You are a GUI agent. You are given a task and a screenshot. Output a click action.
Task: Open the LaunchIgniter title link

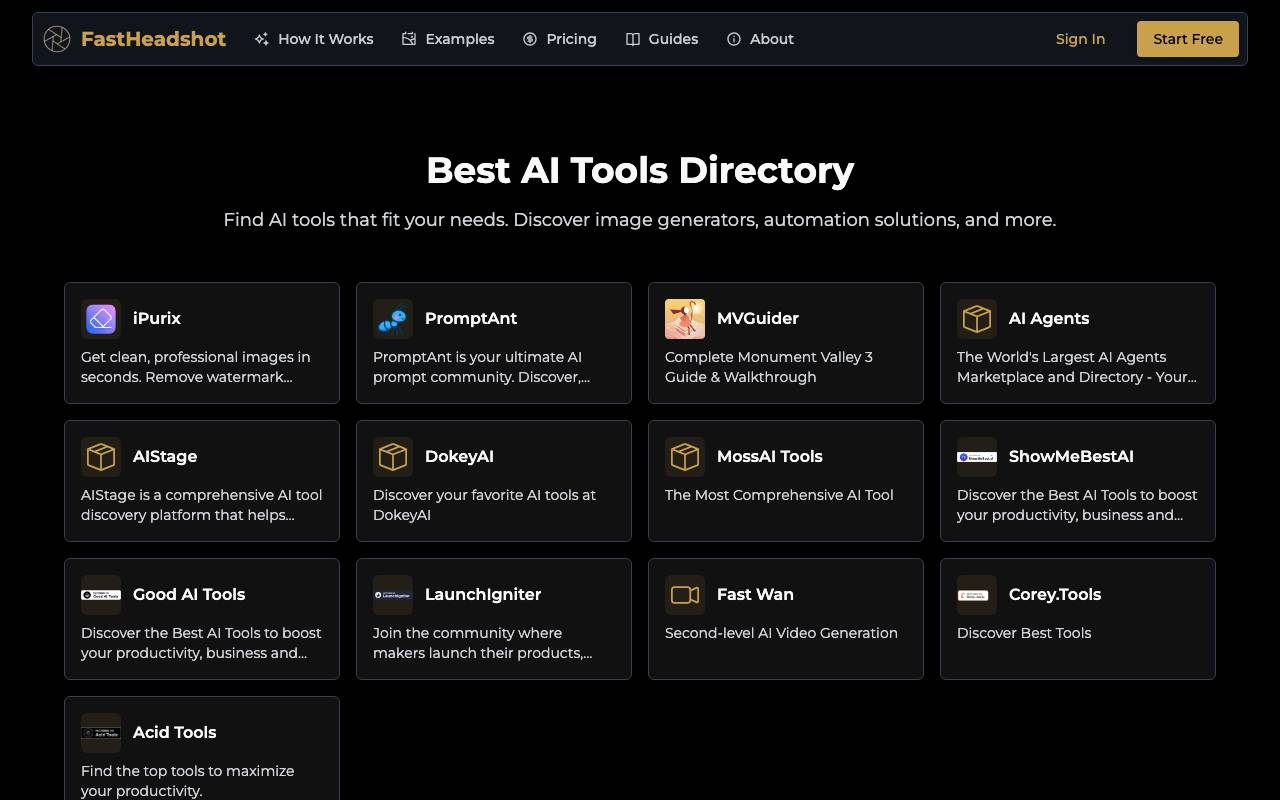pyautogui.click(x=483, y=594)
